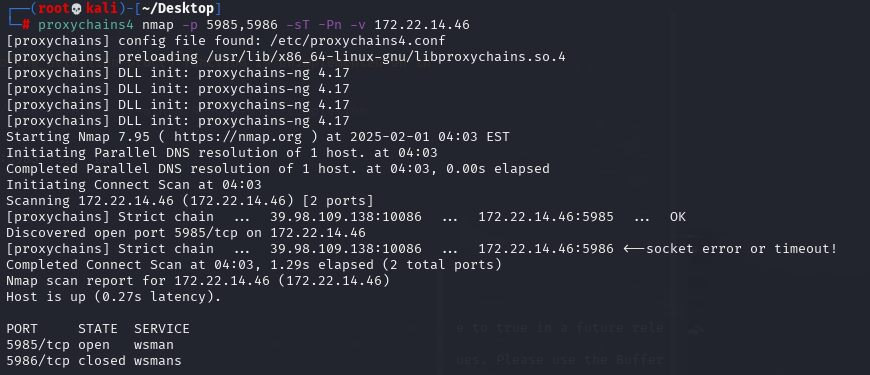Click the 5986/tcp closed wsmans row
Viewport: 870px width, 375px height.
(94, 361)
